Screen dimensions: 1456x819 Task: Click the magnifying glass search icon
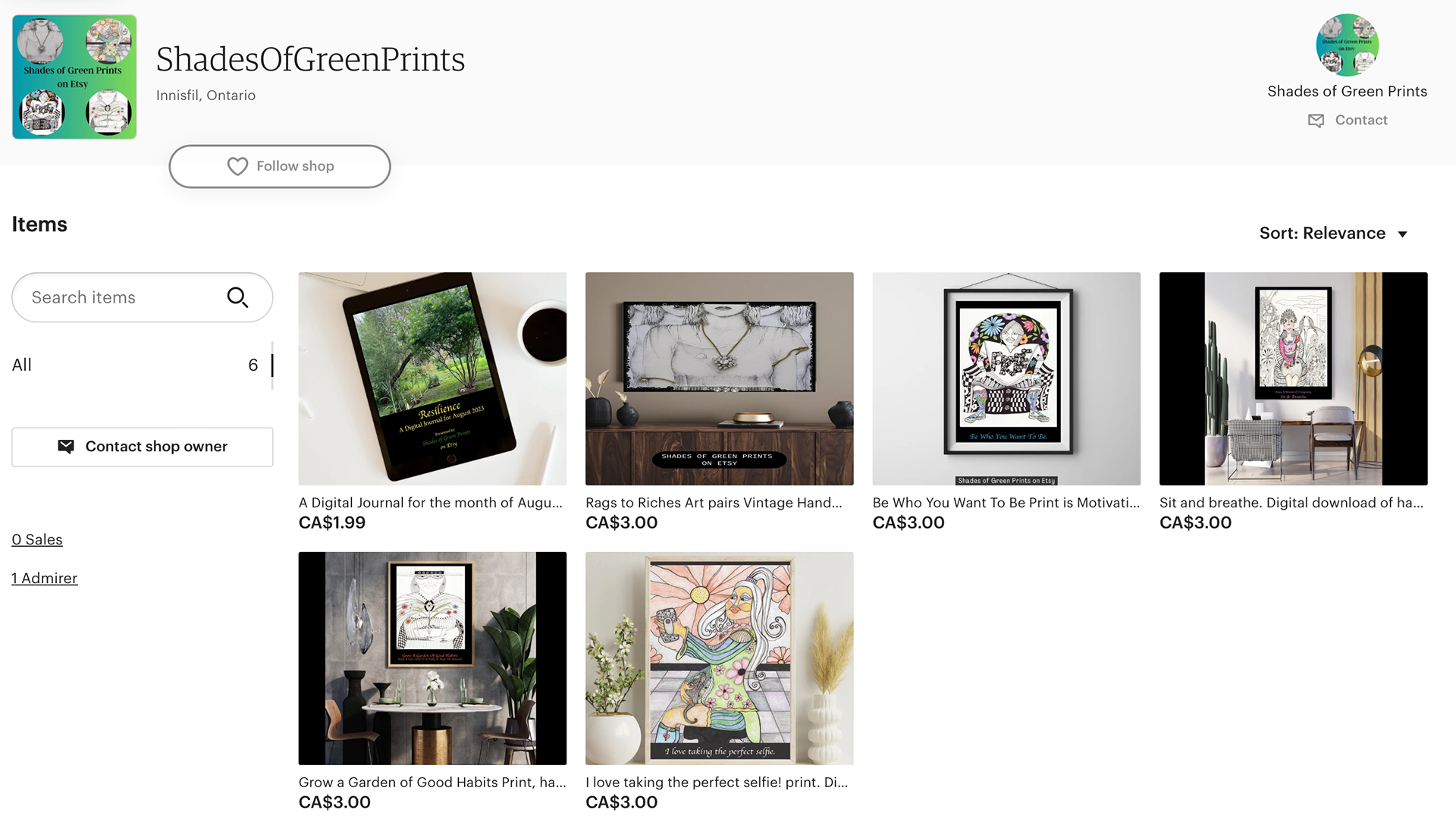pyautogui.click(x=237, y=297)
